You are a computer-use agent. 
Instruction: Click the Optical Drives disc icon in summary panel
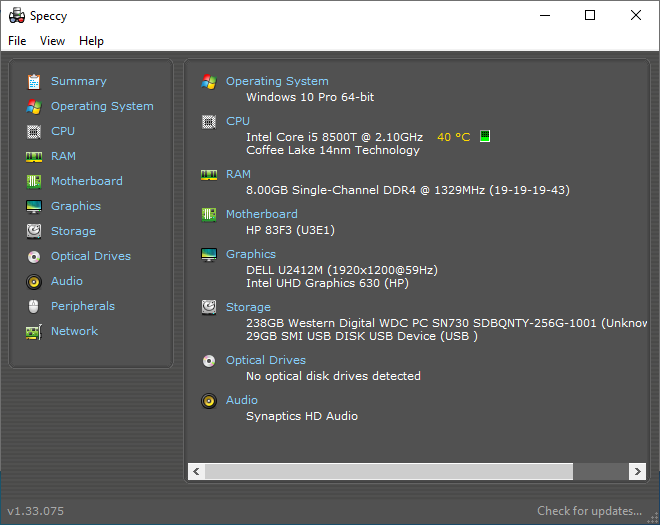(209, 361)
